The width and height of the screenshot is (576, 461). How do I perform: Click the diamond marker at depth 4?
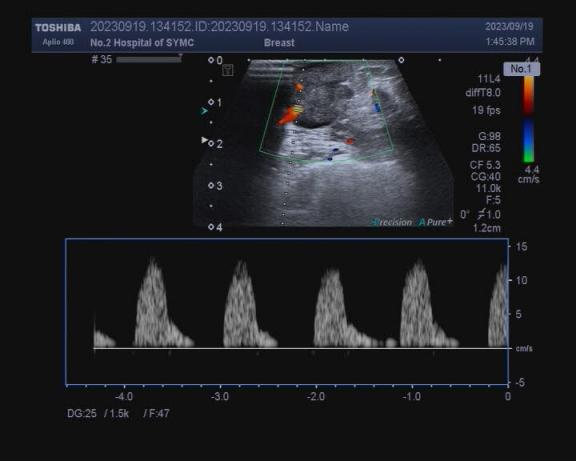pos(211,227)
